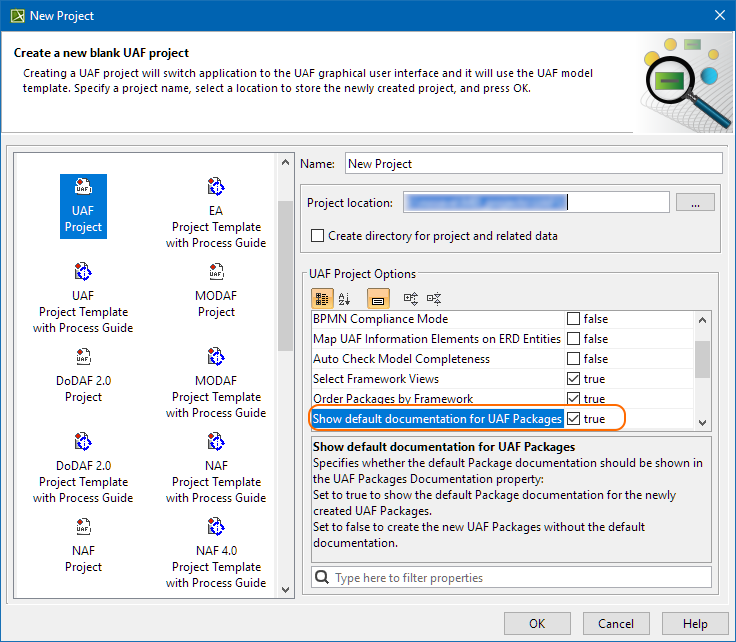Image resolution: width=736 pixels, height=642 pixels.
Task: Pick the DoDAF 2.0 Project template
Action: [x=83, y=357]
